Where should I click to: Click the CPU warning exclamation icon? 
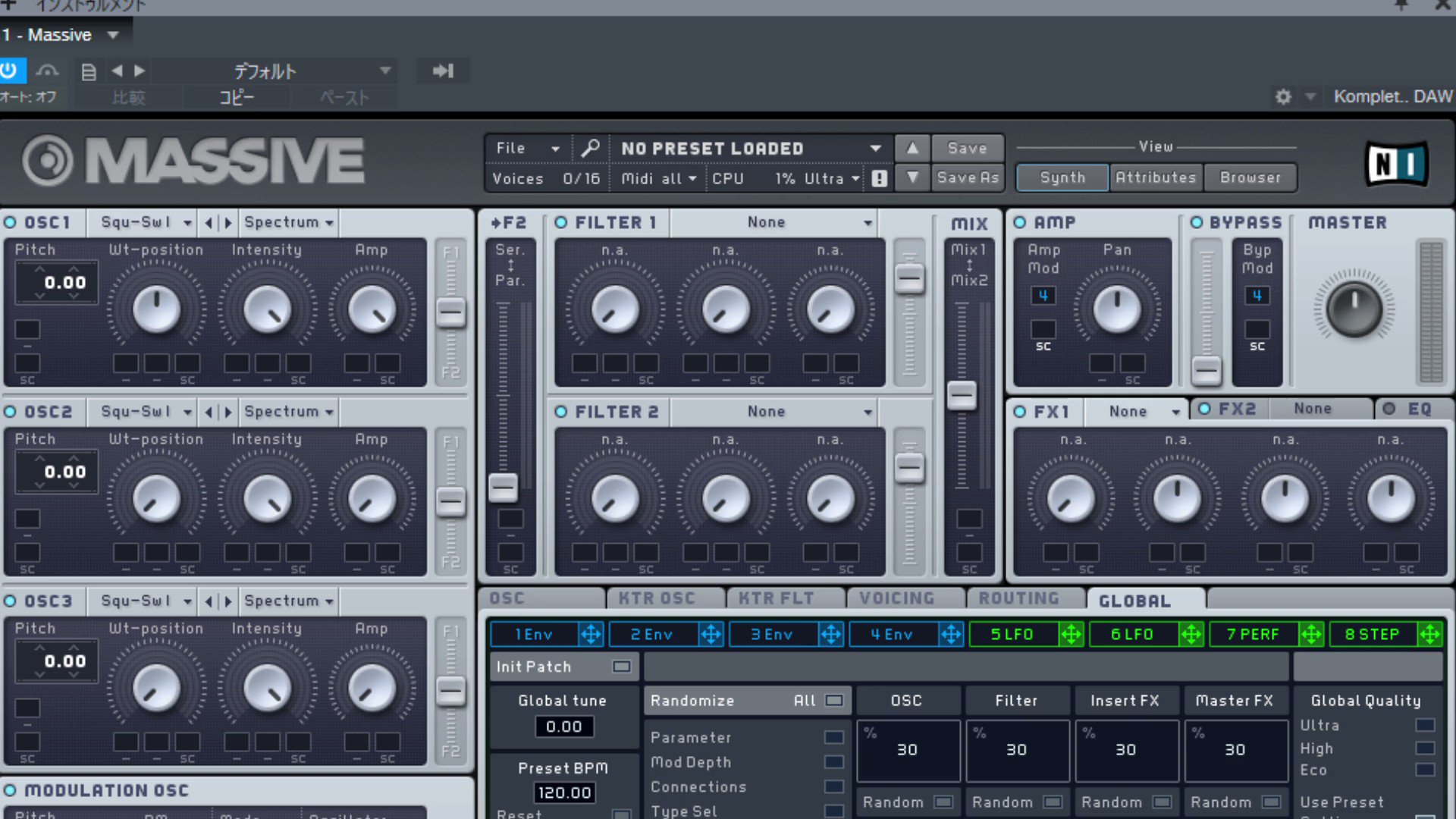(879, 179)
